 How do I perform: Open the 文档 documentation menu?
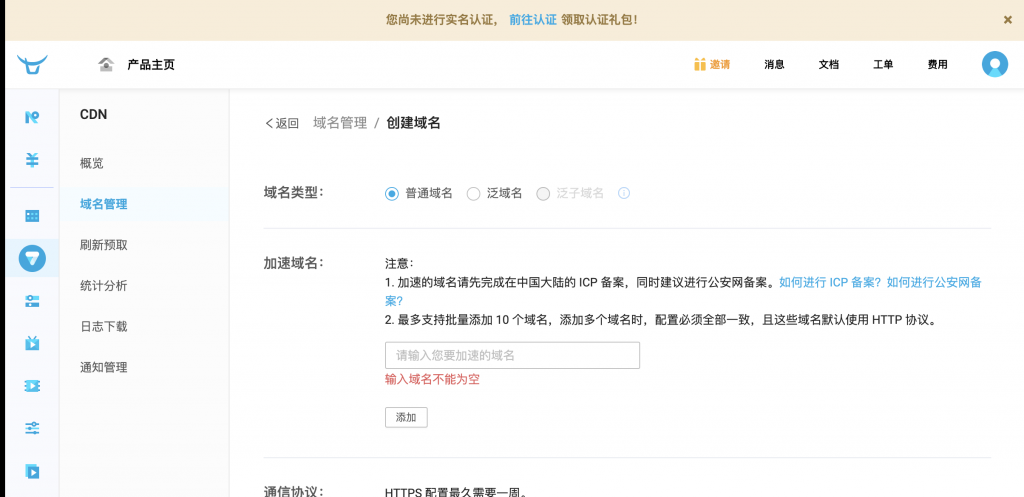click(x=829, y=65)
